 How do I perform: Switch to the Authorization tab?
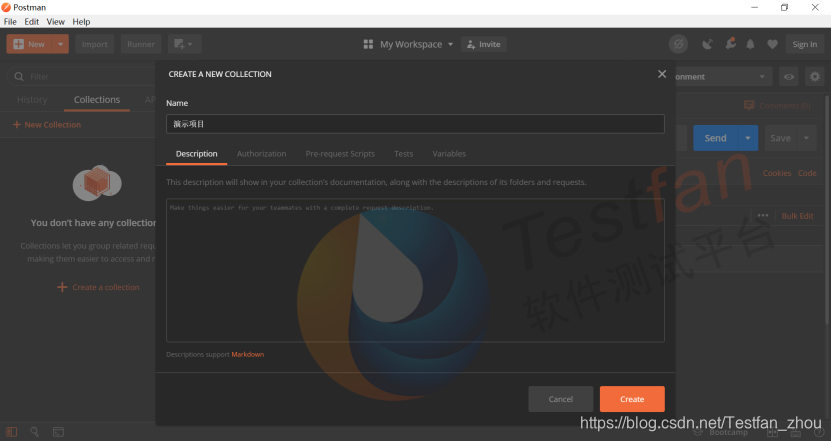click(261, 154)
